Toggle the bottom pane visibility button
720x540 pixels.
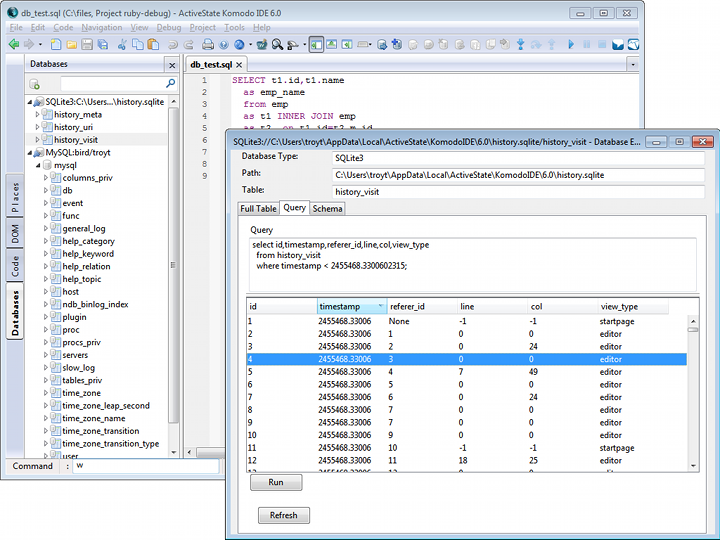click(x=331, y=45)
